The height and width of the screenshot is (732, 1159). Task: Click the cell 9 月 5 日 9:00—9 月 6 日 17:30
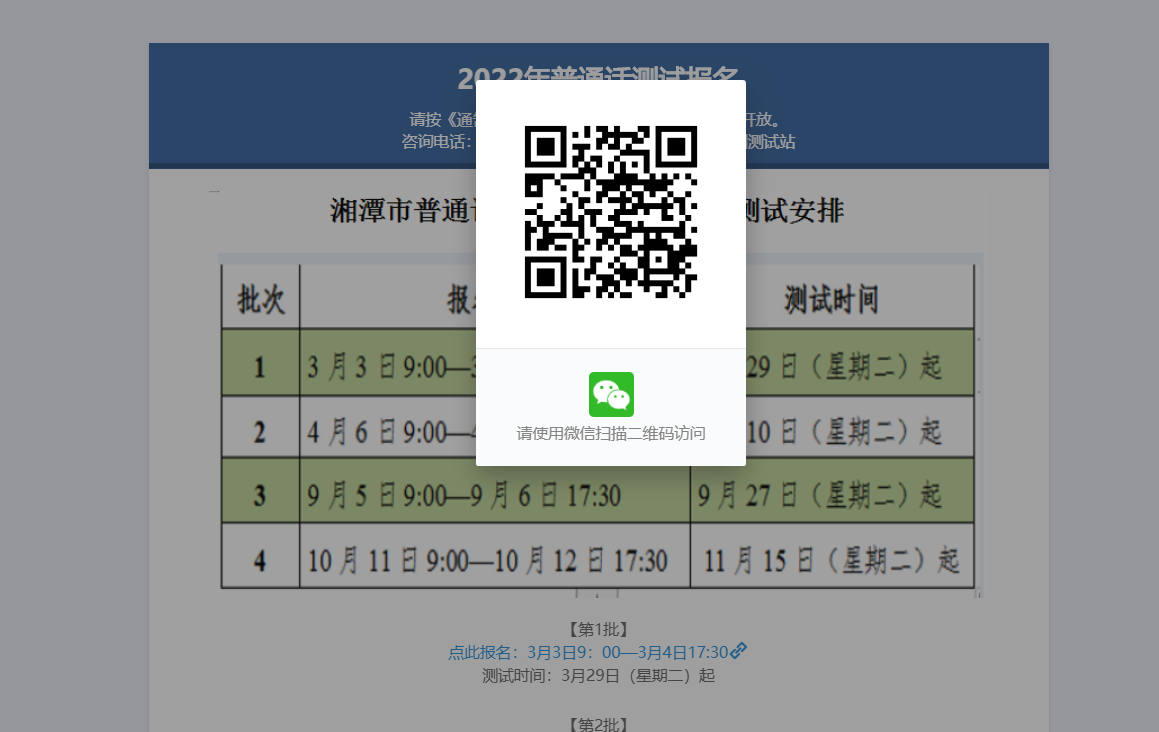[x=494, y=491]
